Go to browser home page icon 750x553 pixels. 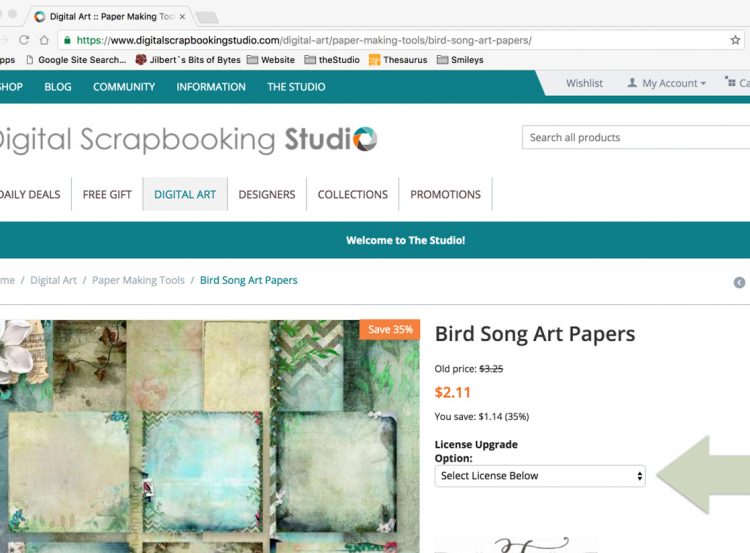click(44, 40)
